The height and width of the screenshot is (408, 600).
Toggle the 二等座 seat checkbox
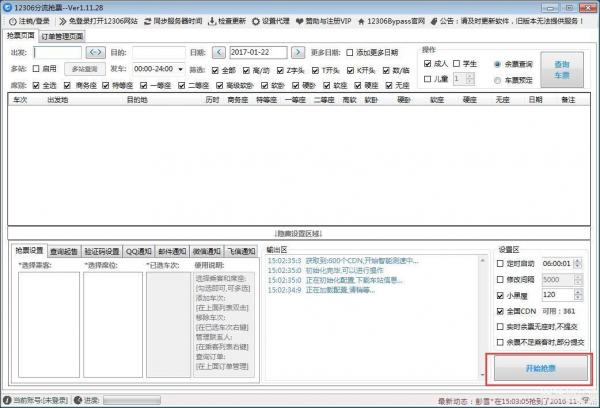pos(182,85)
